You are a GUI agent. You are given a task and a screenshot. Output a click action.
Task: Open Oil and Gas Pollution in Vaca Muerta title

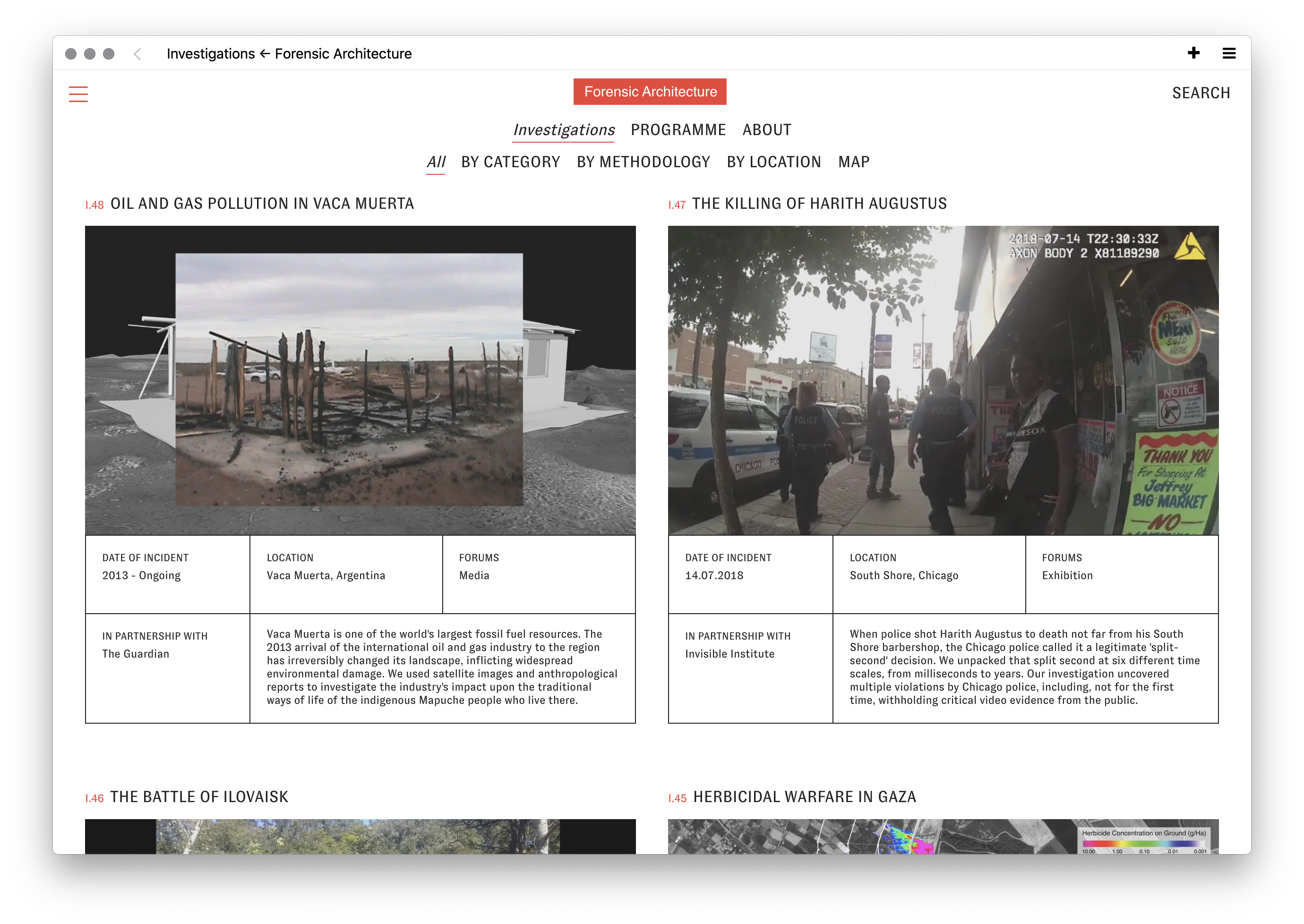[x=262, y=204]
